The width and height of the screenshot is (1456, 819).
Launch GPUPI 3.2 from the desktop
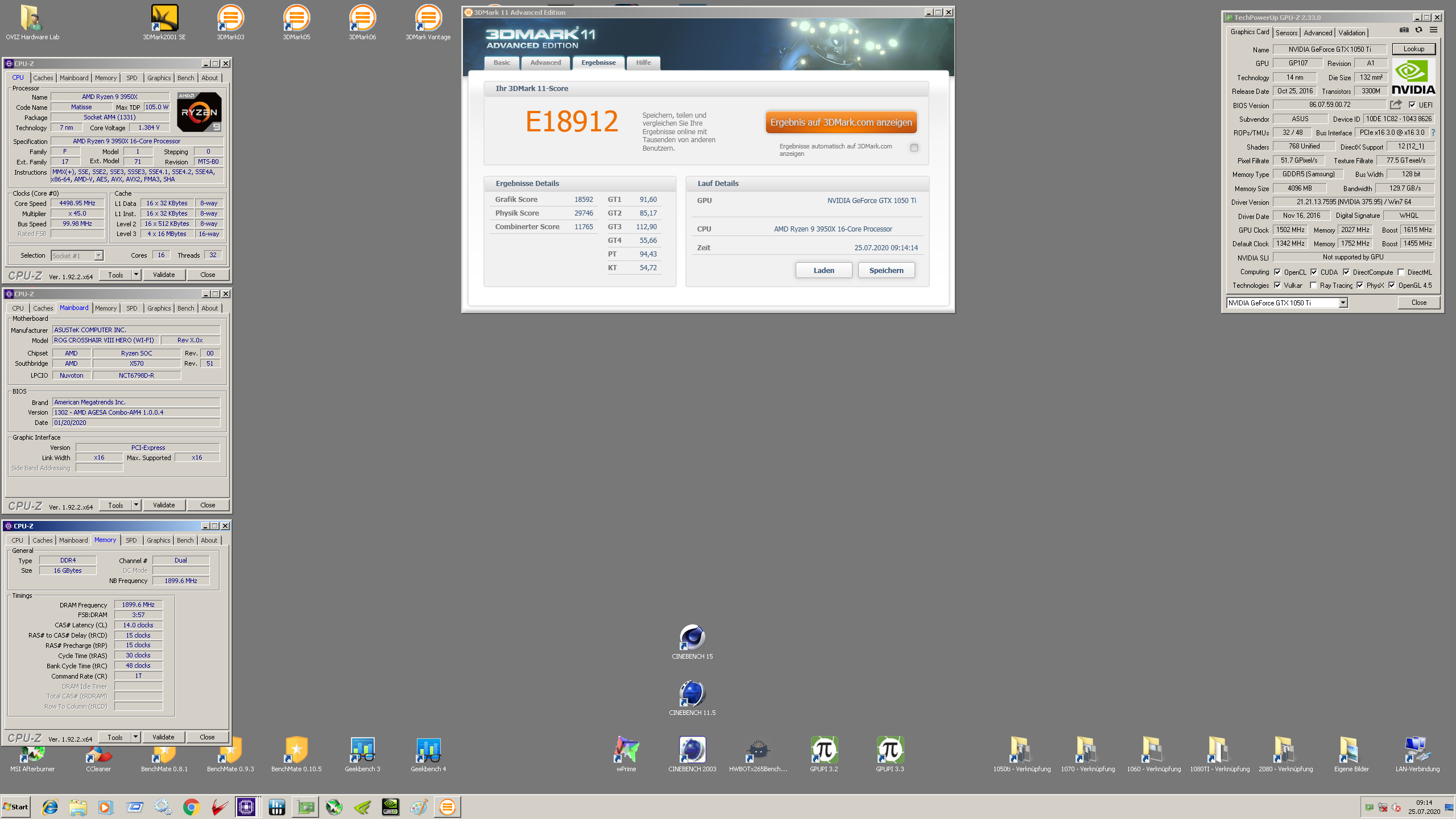pos(824,754)
